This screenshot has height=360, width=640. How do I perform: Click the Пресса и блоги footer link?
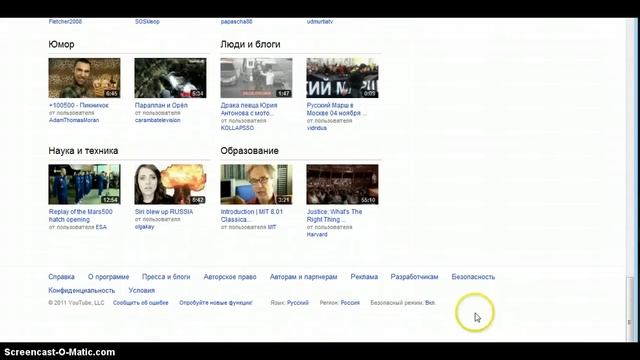click(166, 277)
